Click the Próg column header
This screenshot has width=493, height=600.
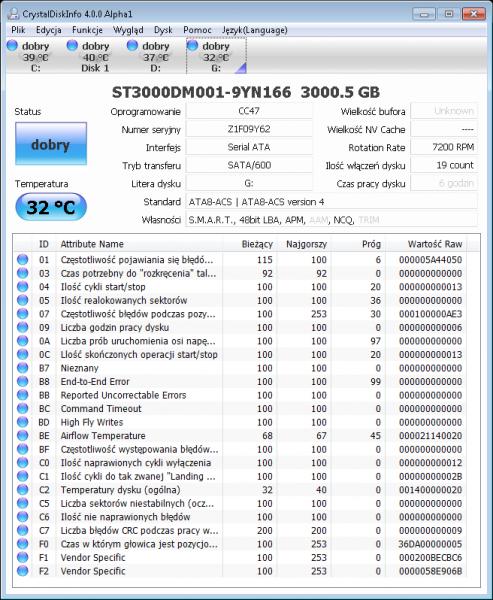click(358, 244)
